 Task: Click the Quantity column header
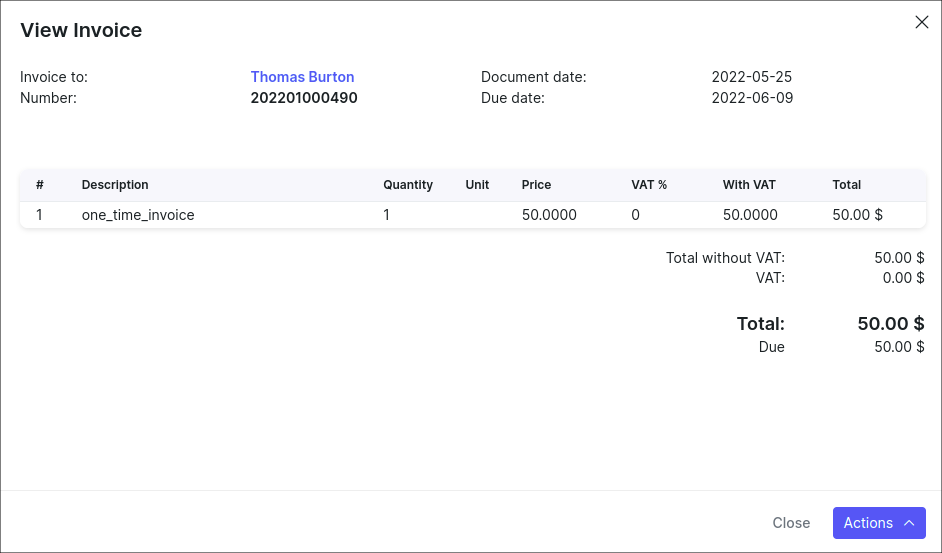click(x=408, y=185)
